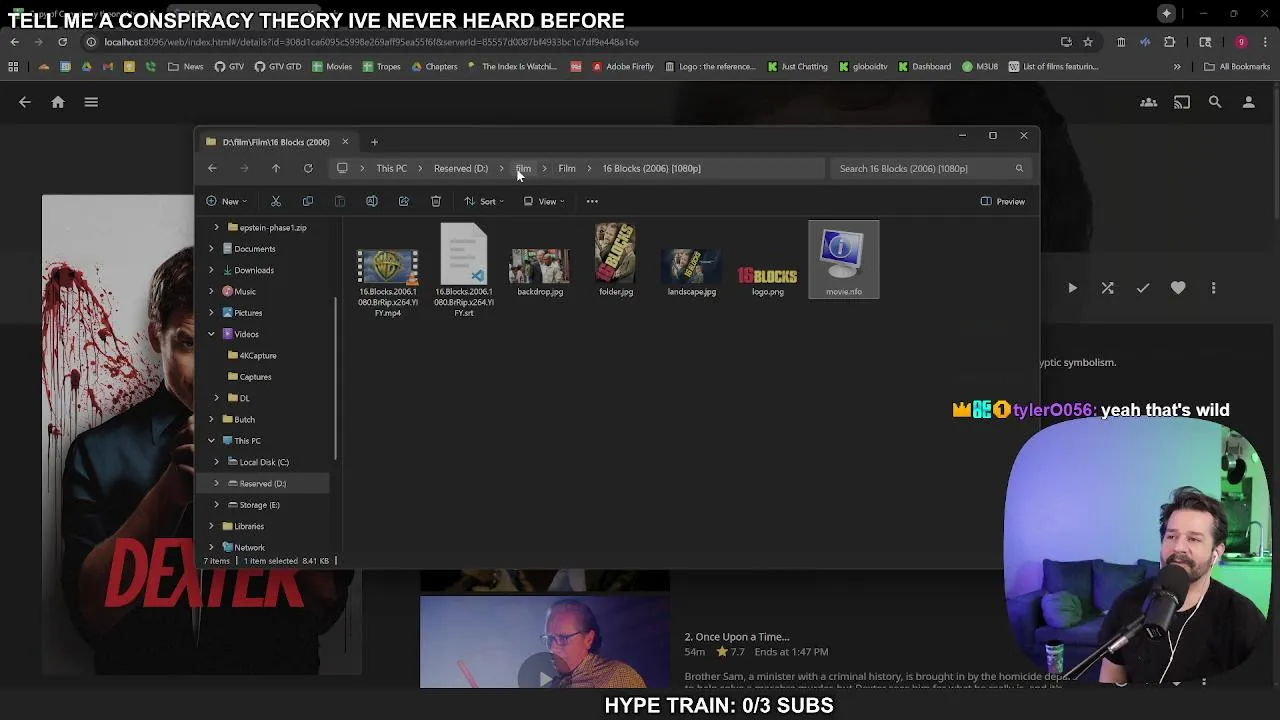Expand the Music tree node
This screenshot has height=720, width=1280.
211,291
